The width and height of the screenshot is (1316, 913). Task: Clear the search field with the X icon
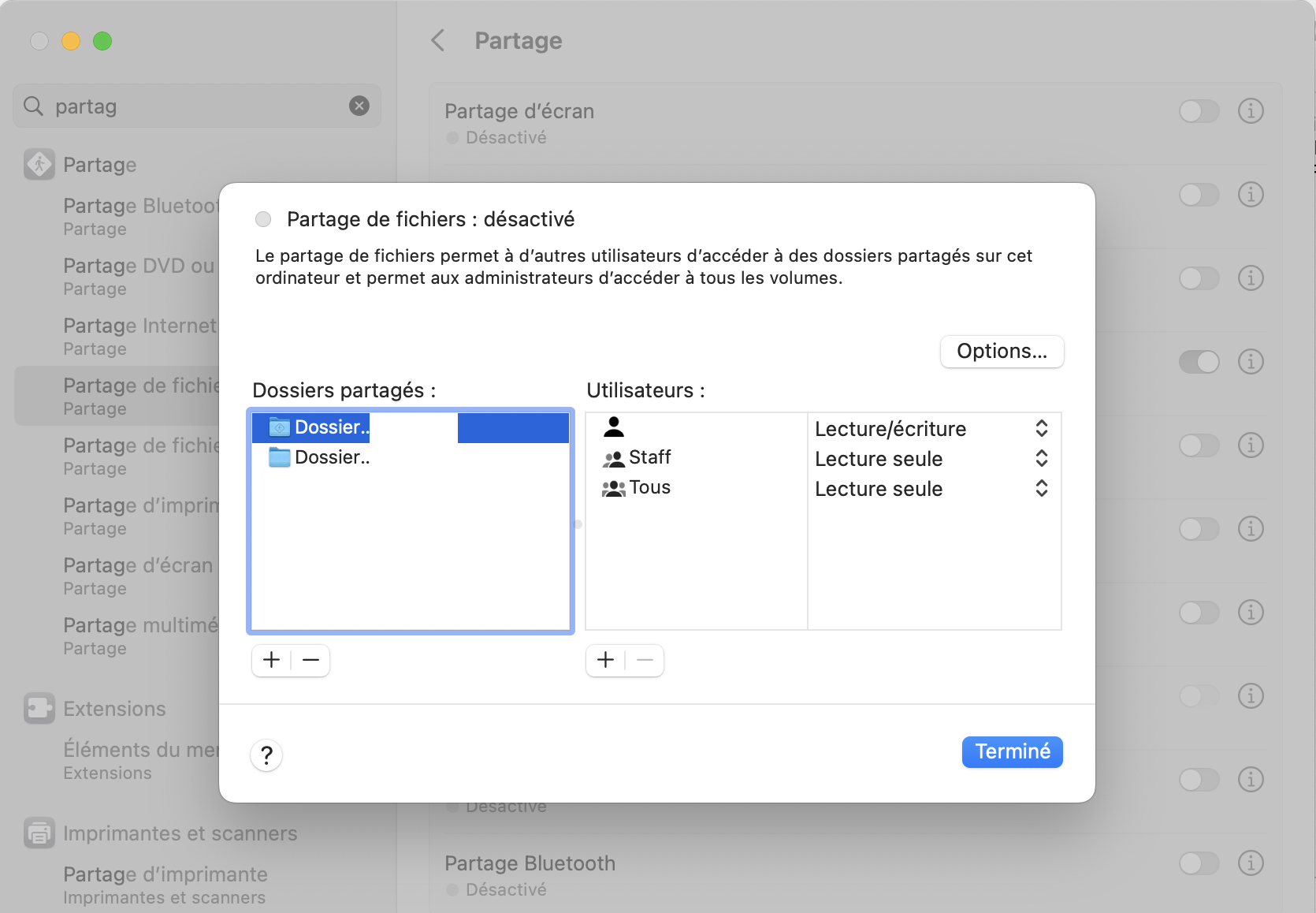point(359,106)
